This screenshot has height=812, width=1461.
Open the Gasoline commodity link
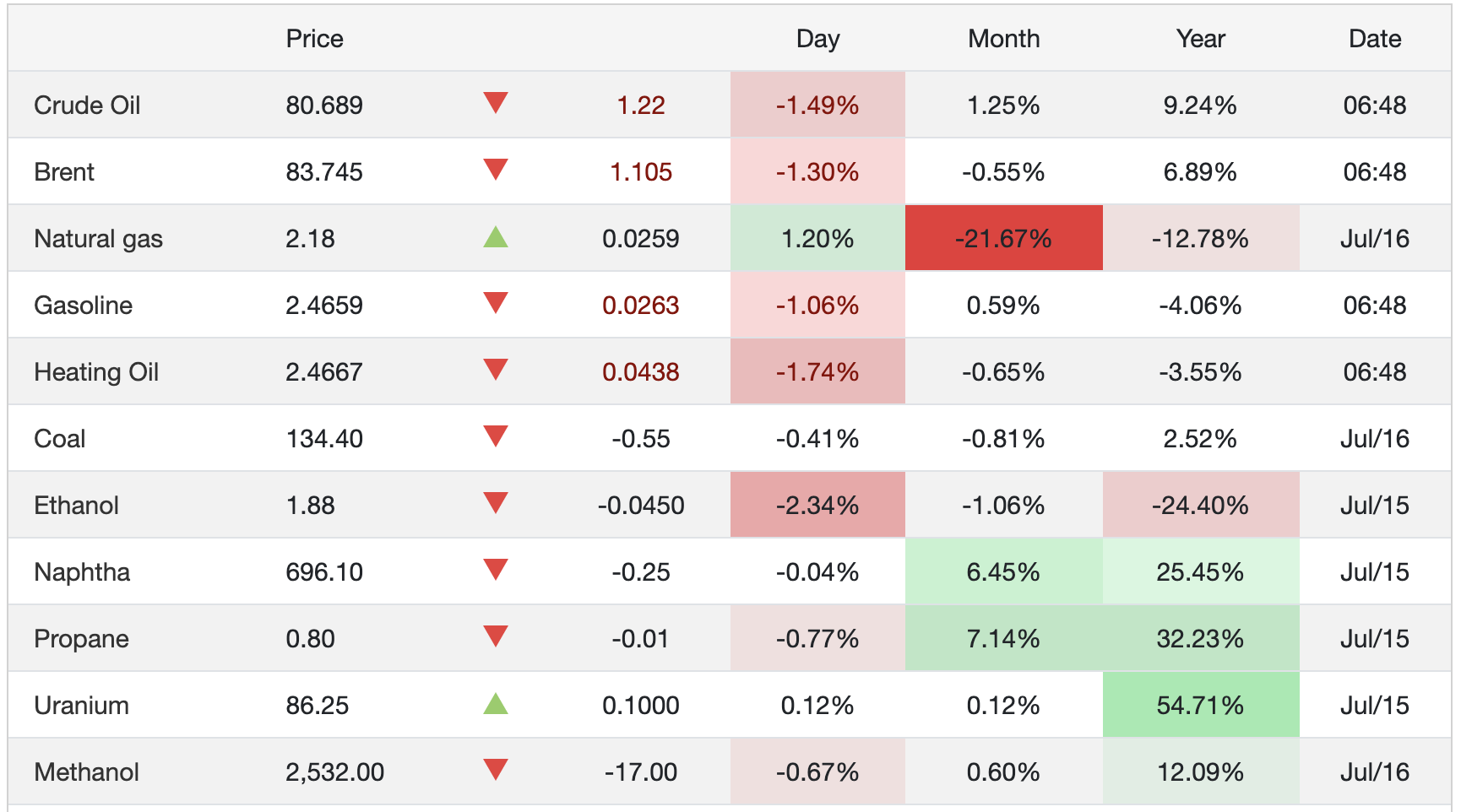[x=83, y=306]
